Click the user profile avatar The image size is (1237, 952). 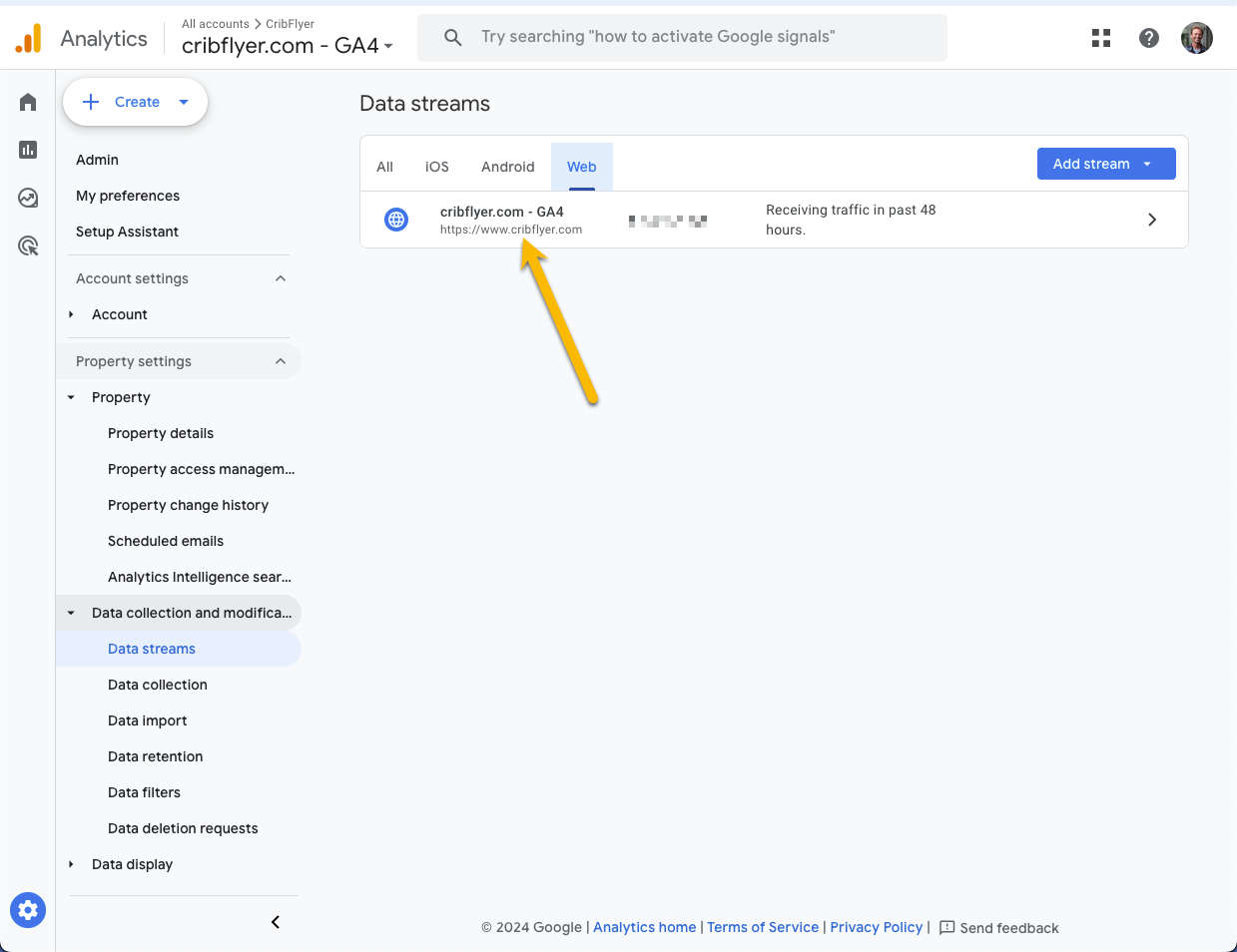1196,38
